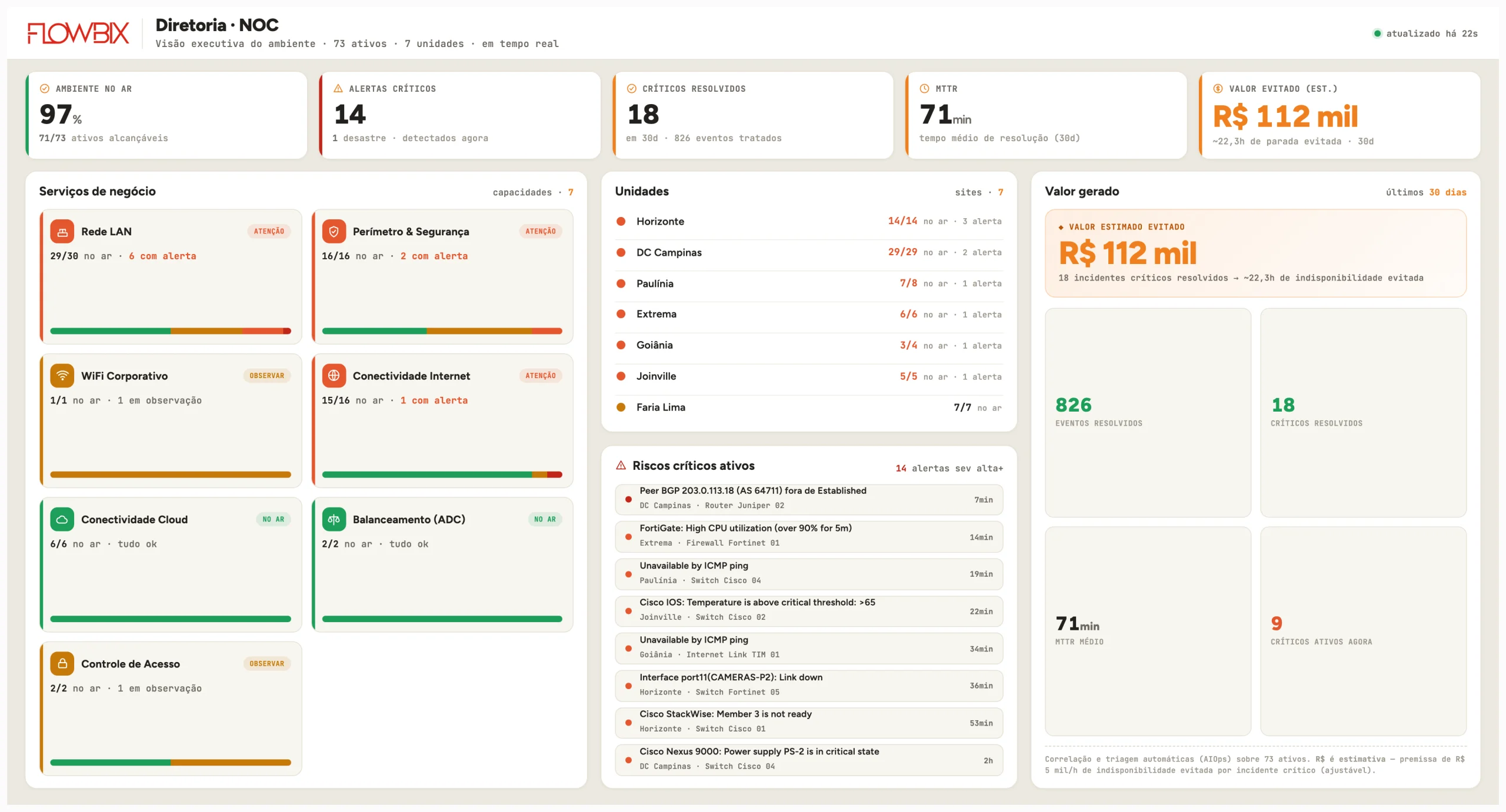Click the Rede LAN network icon
1506x812 pixels.
62,232
